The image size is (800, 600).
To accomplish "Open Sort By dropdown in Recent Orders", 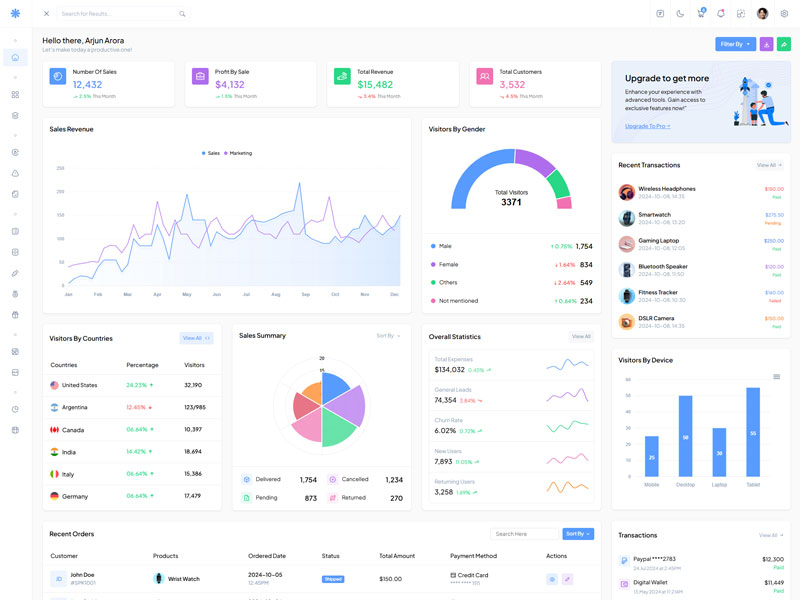I will (578, 534).
